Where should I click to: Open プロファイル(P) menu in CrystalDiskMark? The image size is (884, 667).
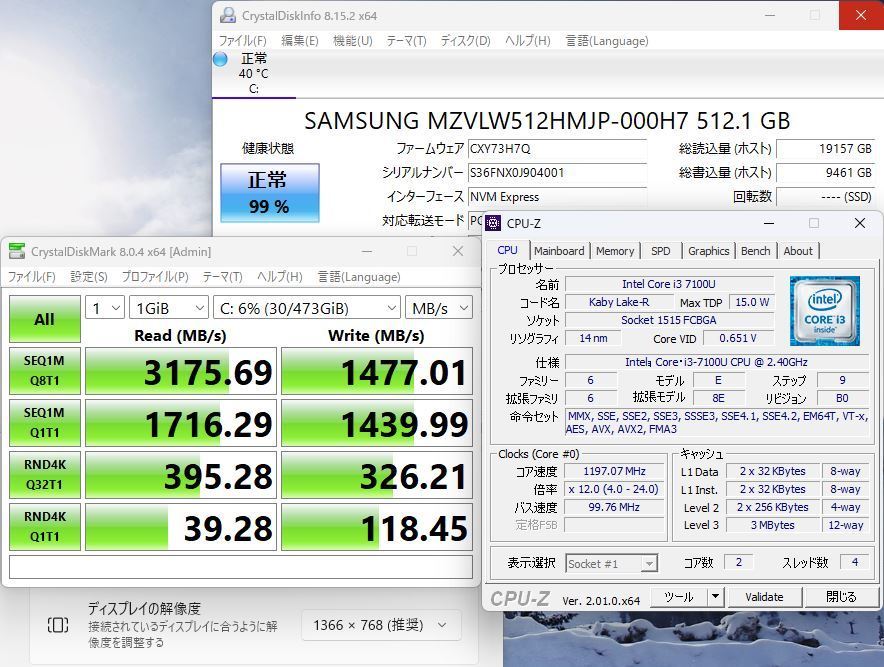click(155, 277)
